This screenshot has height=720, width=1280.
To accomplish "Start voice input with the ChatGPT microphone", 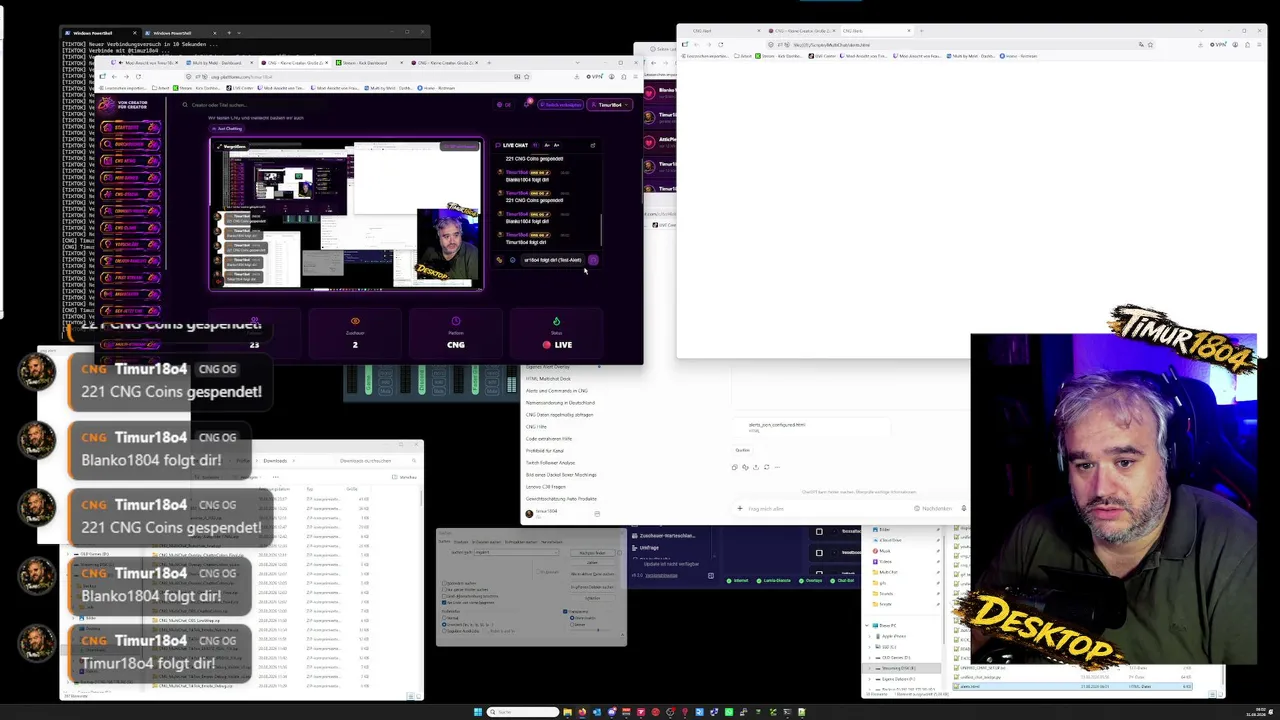I will (x=964, y=508).
